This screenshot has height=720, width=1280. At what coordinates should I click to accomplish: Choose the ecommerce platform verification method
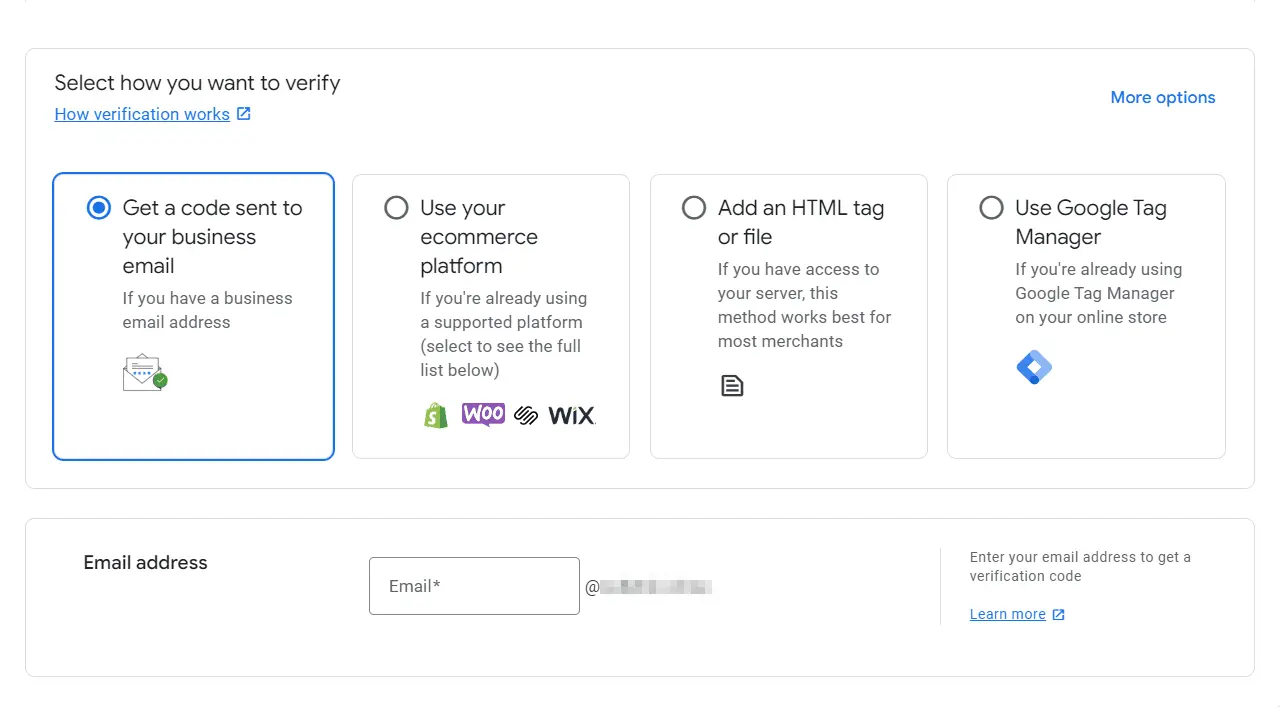tap(396, 208)
